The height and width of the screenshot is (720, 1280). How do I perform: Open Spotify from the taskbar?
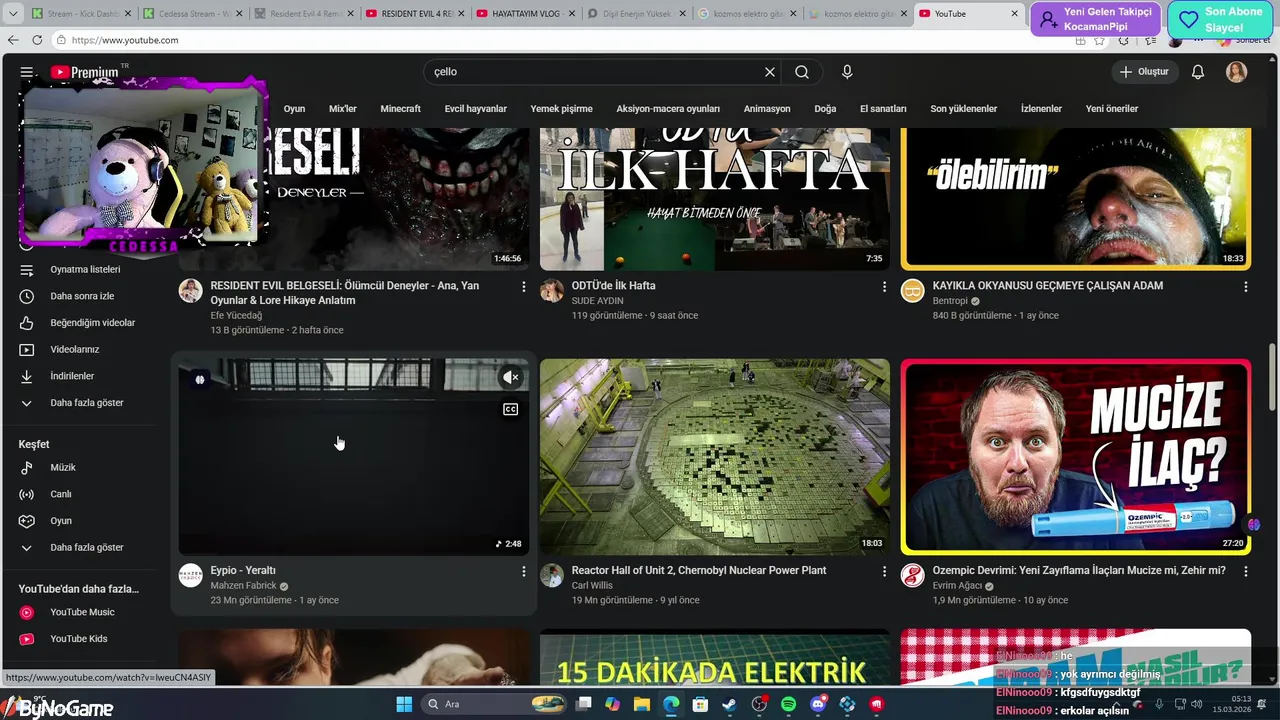[788, 704]
